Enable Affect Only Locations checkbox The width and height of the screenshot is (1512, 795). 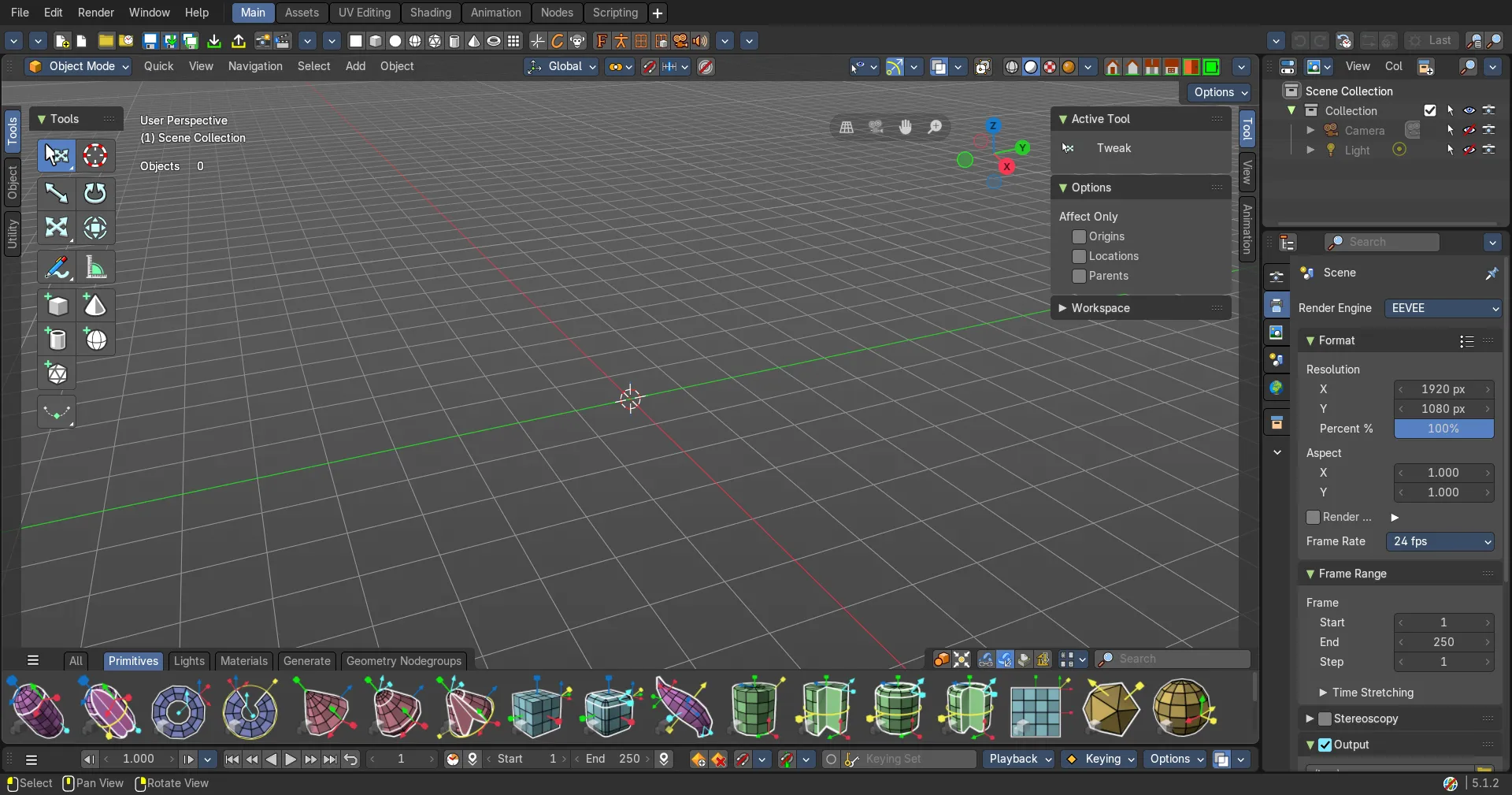pos(1079,256)
